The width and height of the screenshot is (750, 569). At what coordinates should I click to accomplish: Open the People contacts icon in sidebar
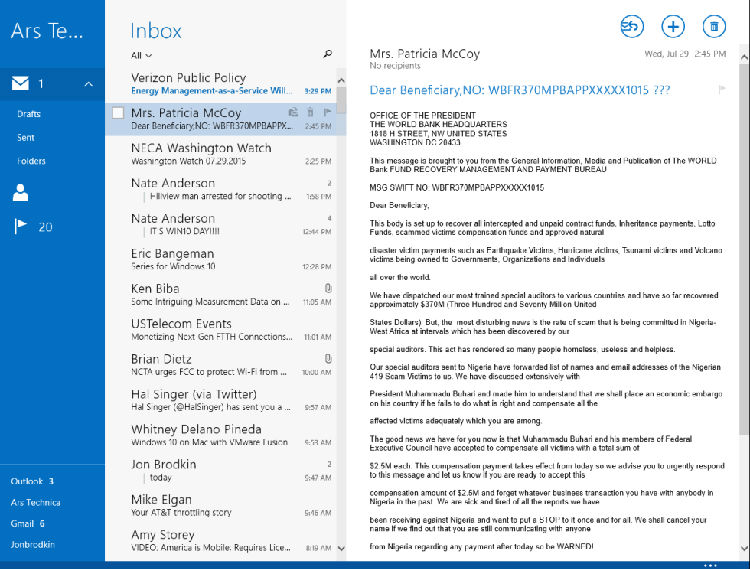[x=20, y=193]
